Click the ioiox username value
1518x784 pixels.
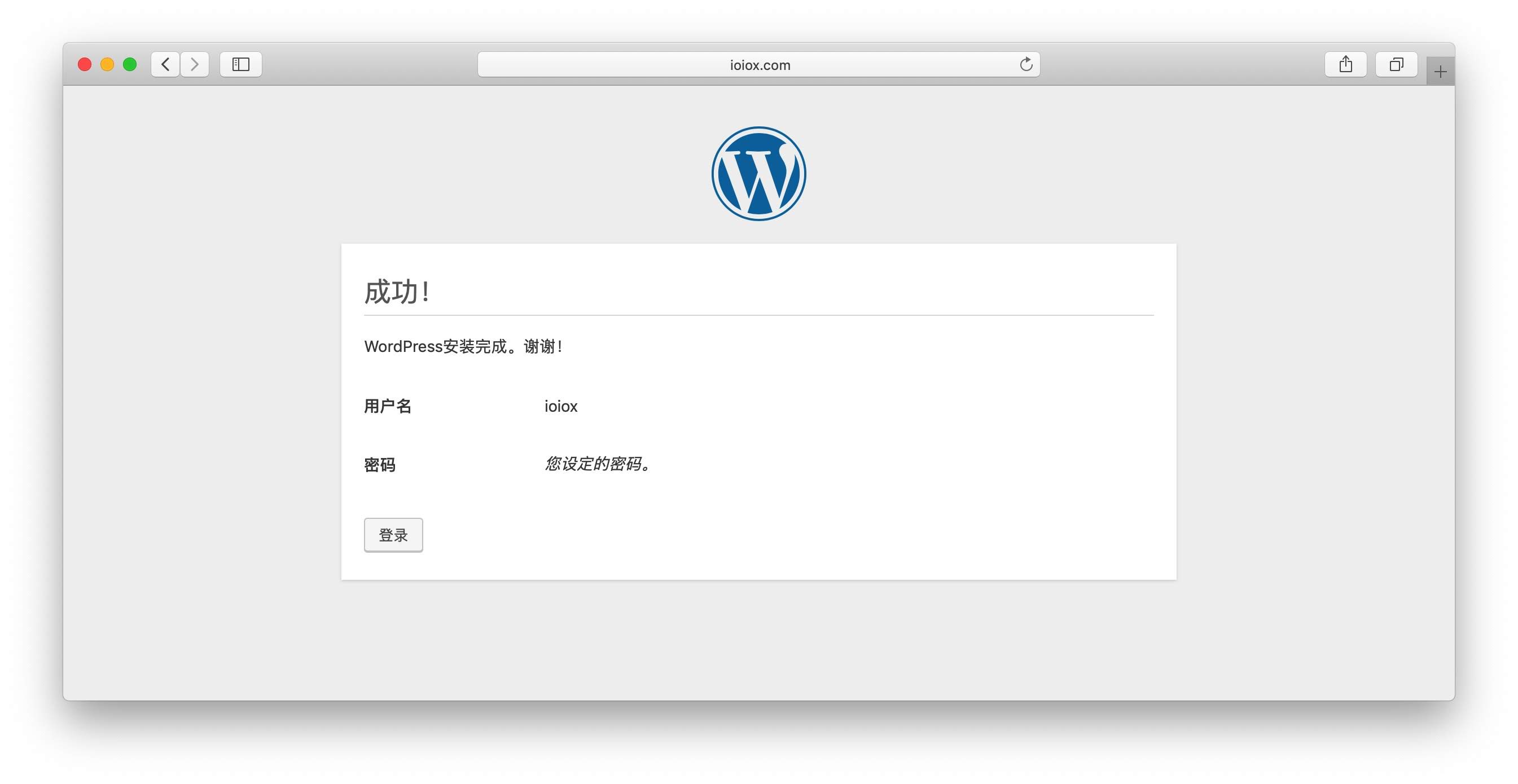560,407
